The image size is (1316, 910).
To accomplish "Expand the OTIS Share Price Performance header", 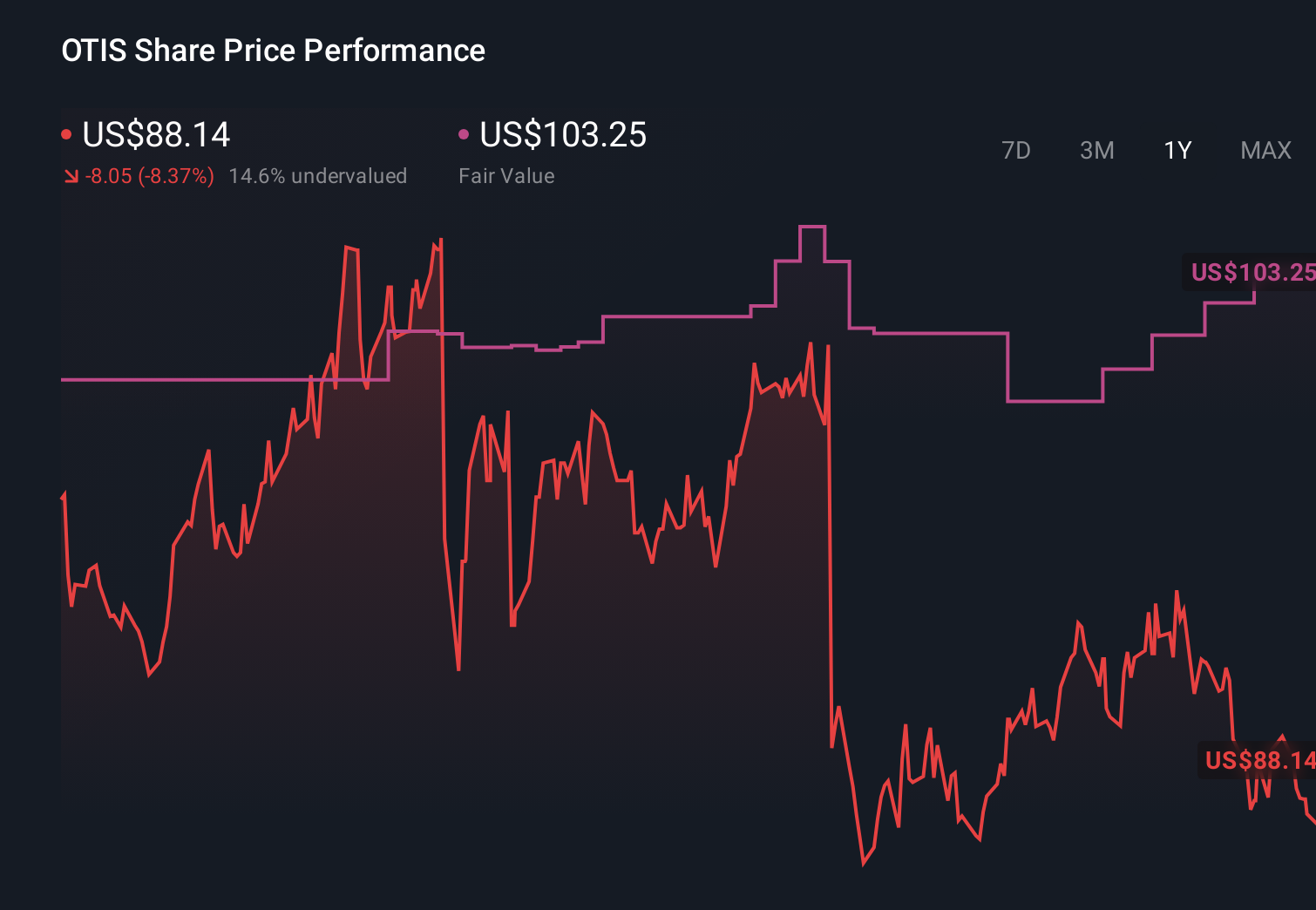I will click(x=272, y=50).
